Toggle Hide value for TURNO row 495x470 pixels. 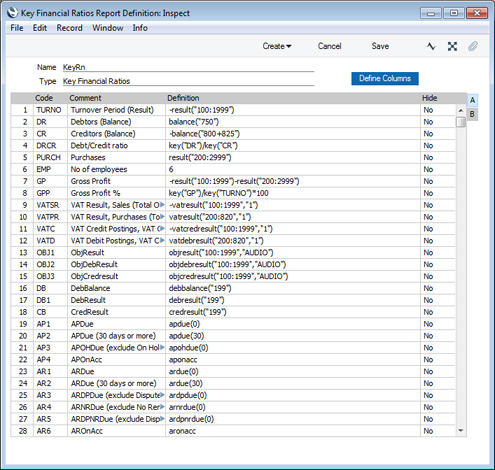pyautogui.click(x=438, y=110)
